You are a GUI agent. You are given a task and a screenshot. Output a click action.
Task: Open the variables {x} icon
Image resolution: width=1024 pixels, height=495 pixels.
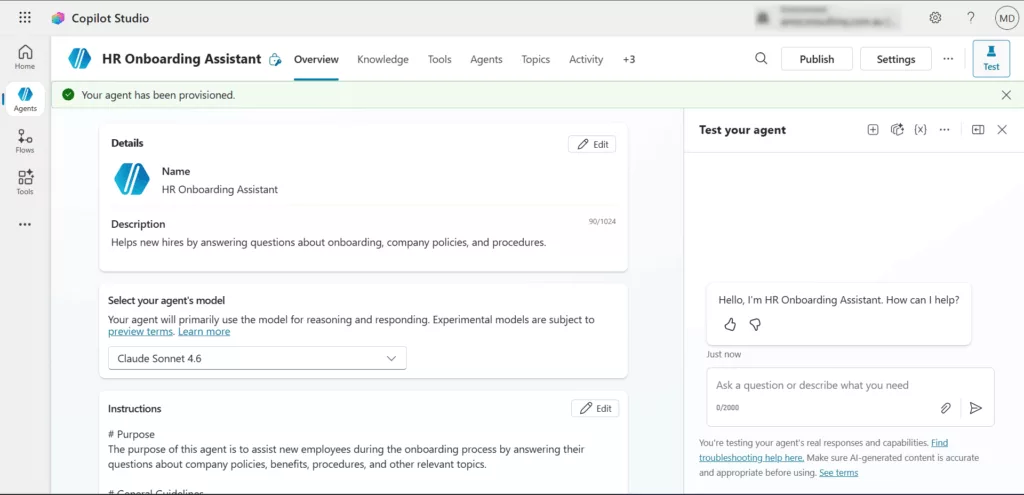[x=920, y=130]
